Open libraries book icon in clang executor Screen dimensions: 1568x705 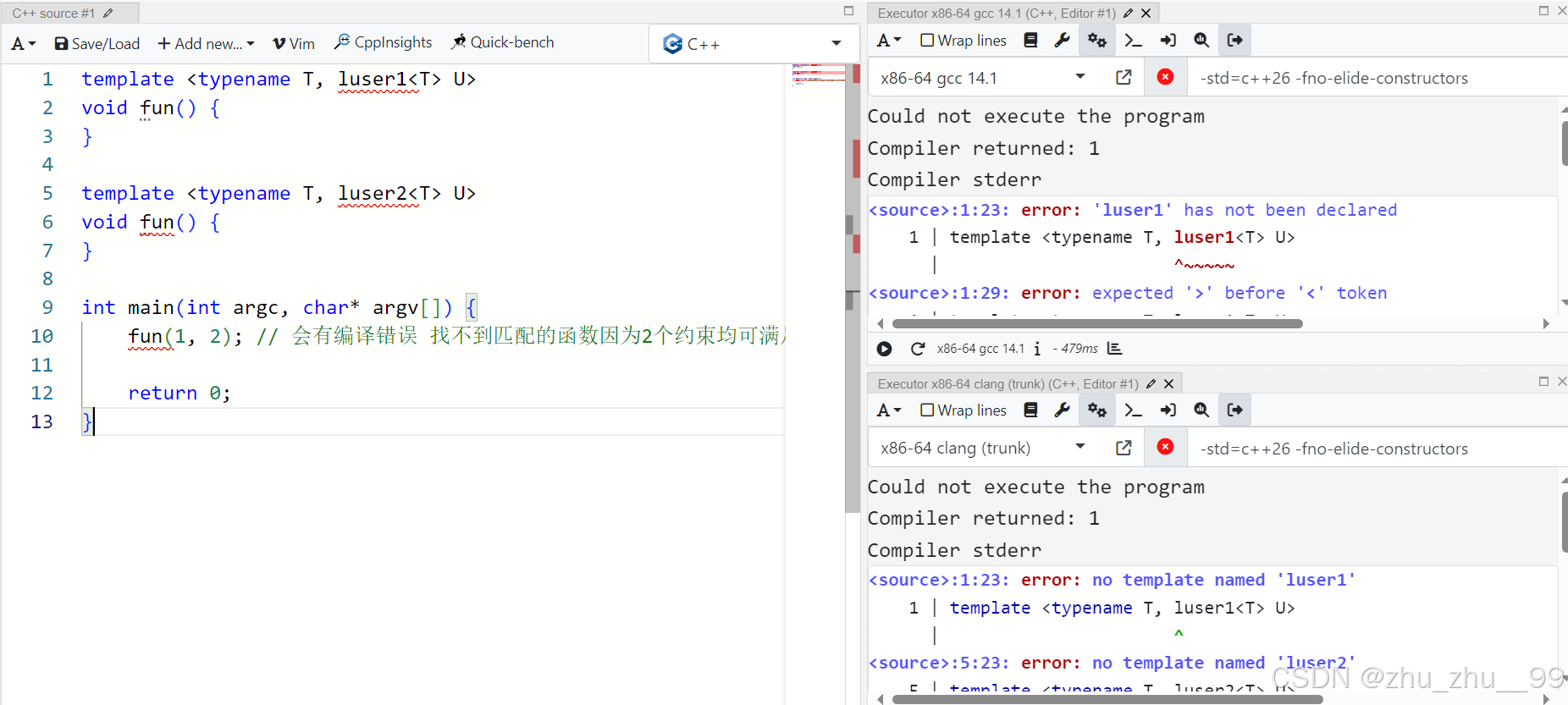[1030, 410]
